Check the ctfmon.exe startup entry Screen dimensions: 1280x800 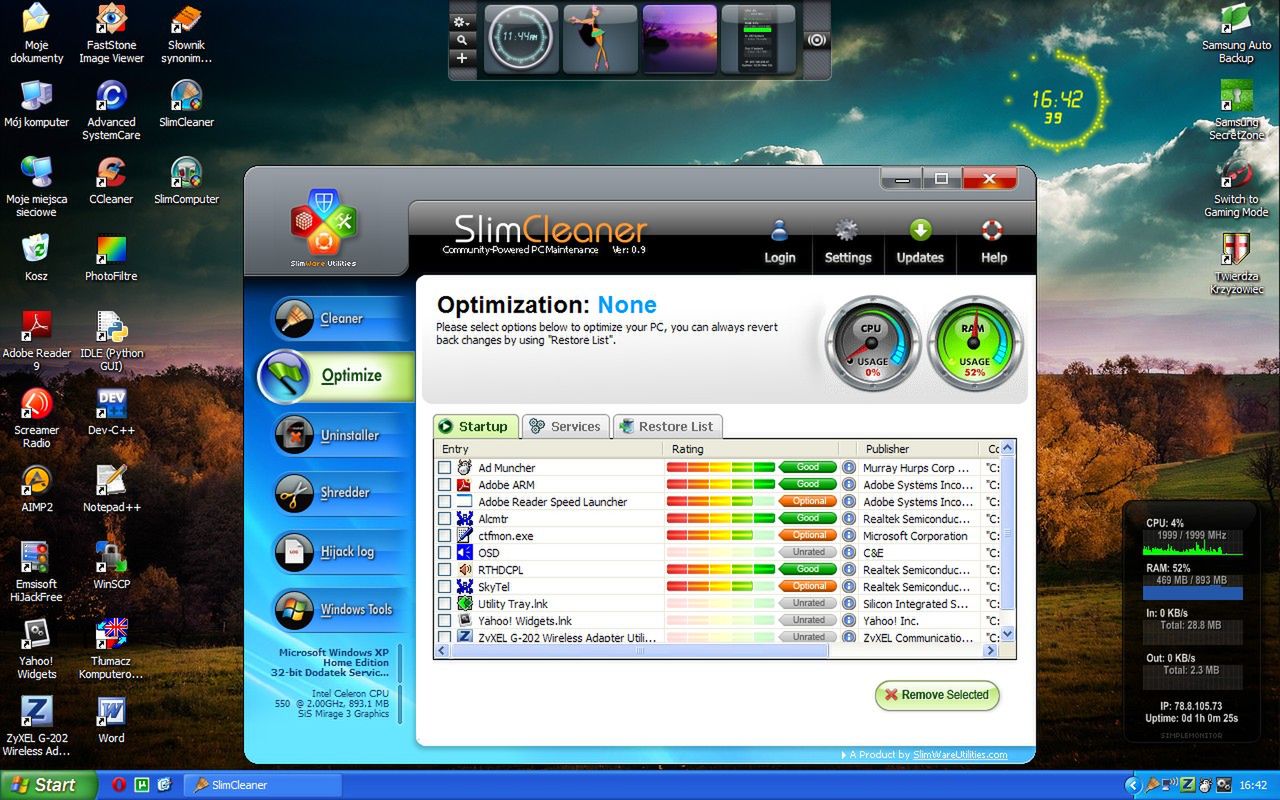(444, 536)
